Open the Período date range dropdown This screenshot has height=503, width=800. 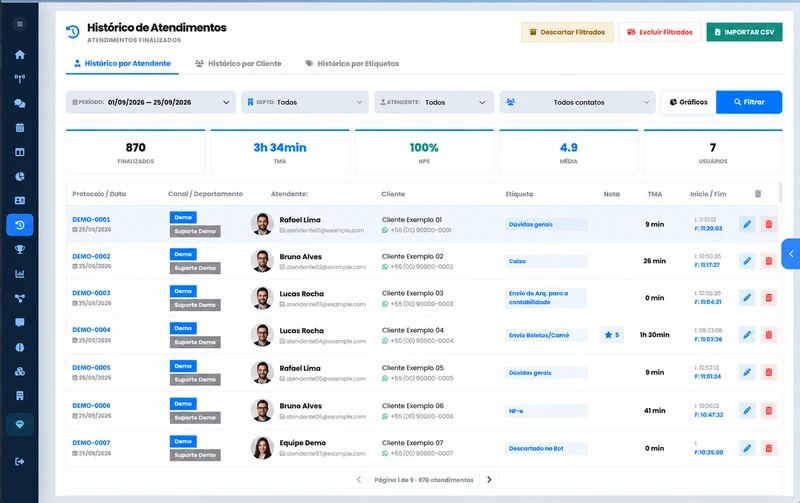(x=151, y=102)
